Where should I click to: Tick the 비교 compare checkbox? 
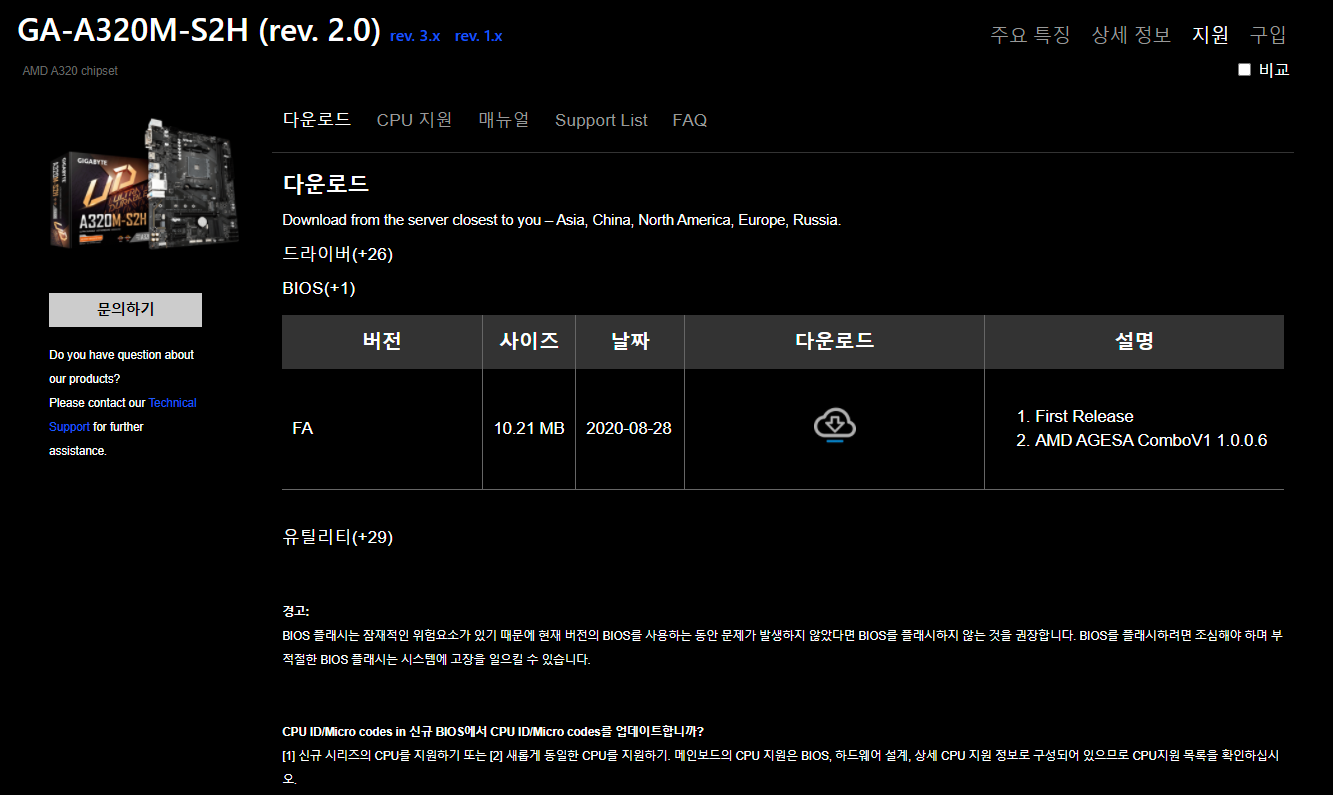point(1244,70)
